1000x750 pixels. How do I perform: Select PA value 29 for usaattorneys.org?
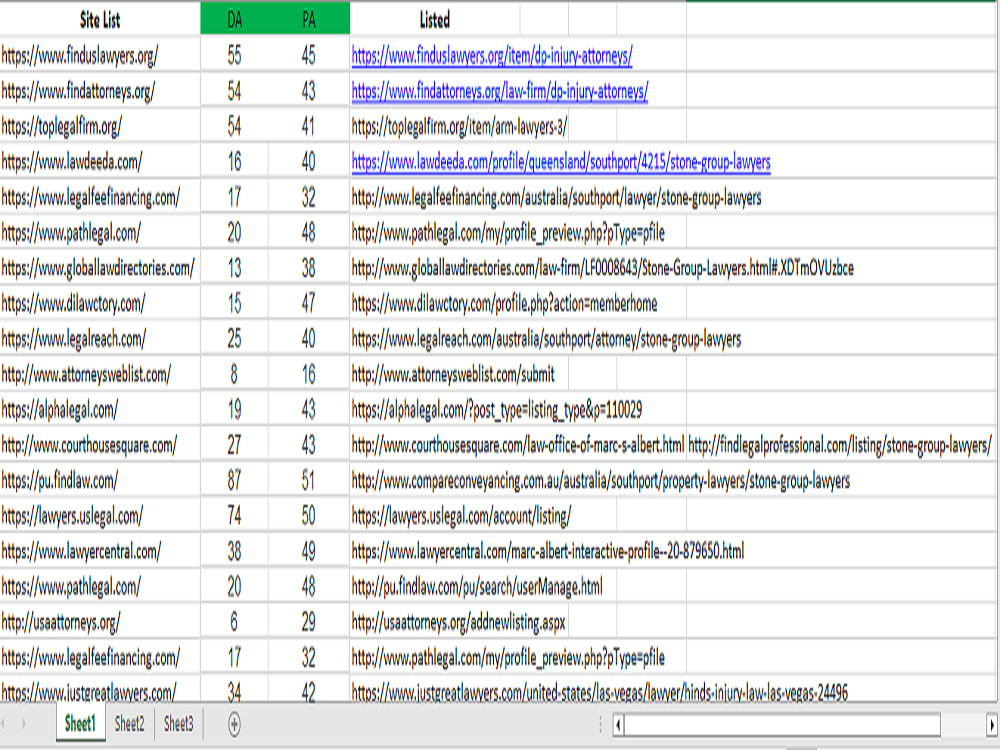click(309, 622)
